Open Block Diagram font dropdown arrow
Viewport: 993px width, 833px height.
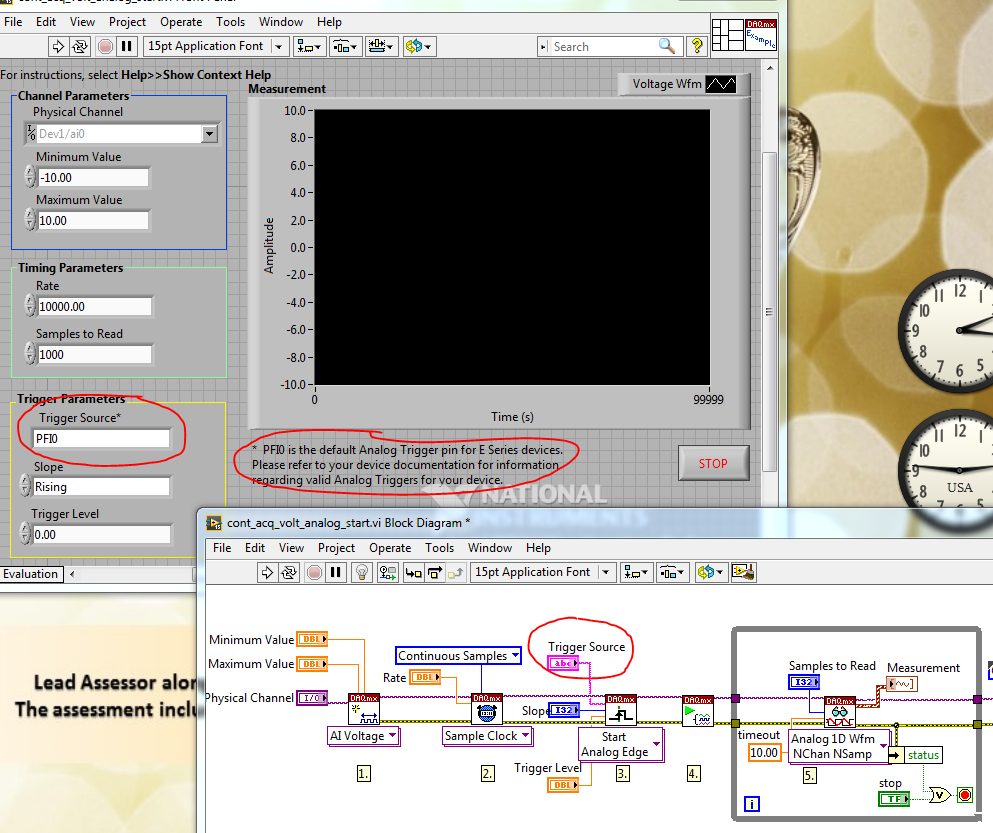tap(605, 573)
